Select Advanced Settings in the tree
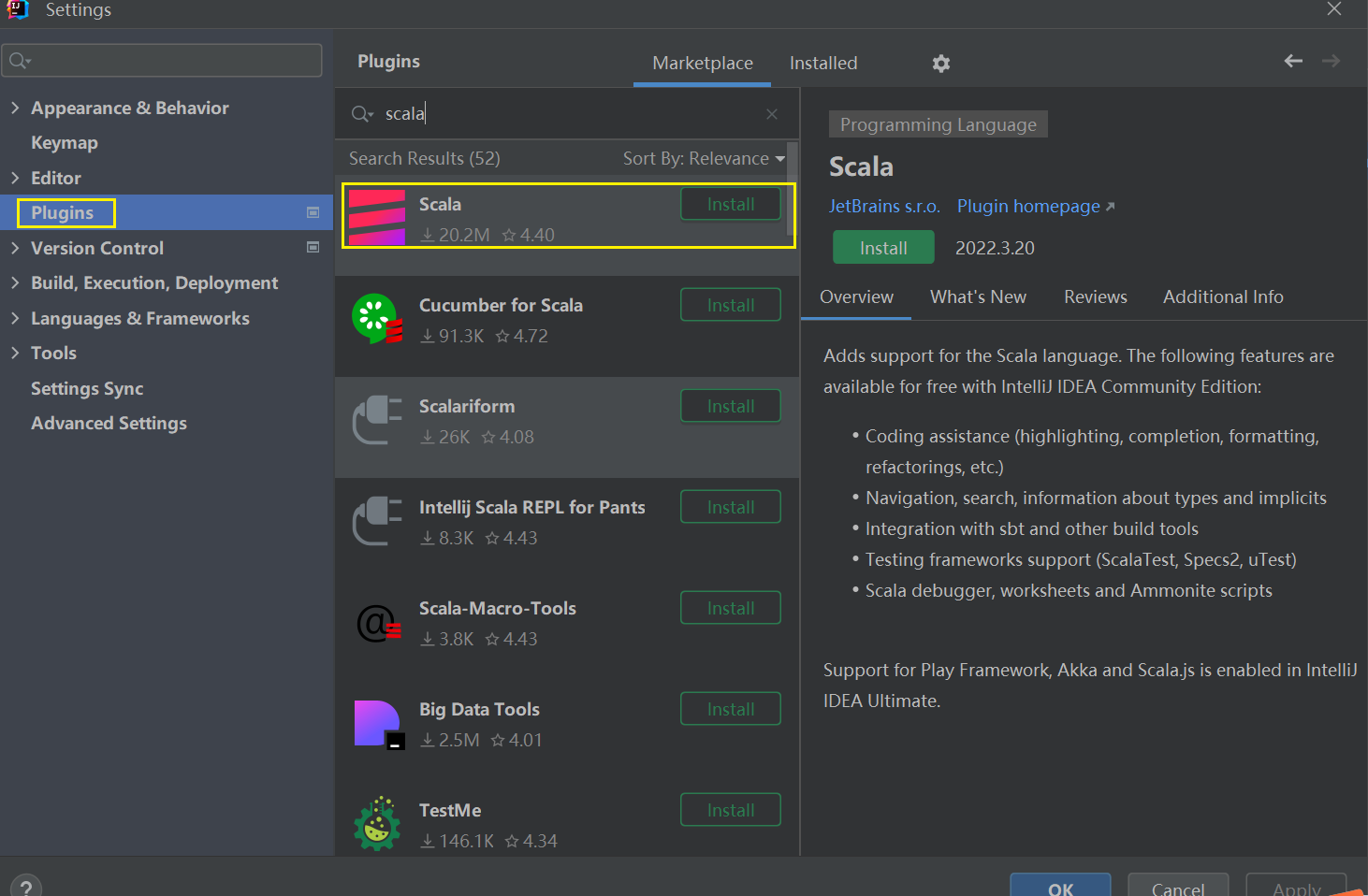The height and width of the screenshot is (896, 1368). click(109, 423)
